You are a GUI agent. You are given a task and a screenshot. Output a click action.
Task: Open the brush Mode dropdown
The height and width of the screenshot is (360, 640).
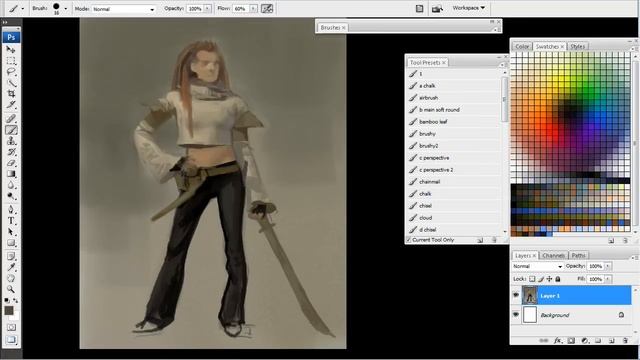(123, 9)
